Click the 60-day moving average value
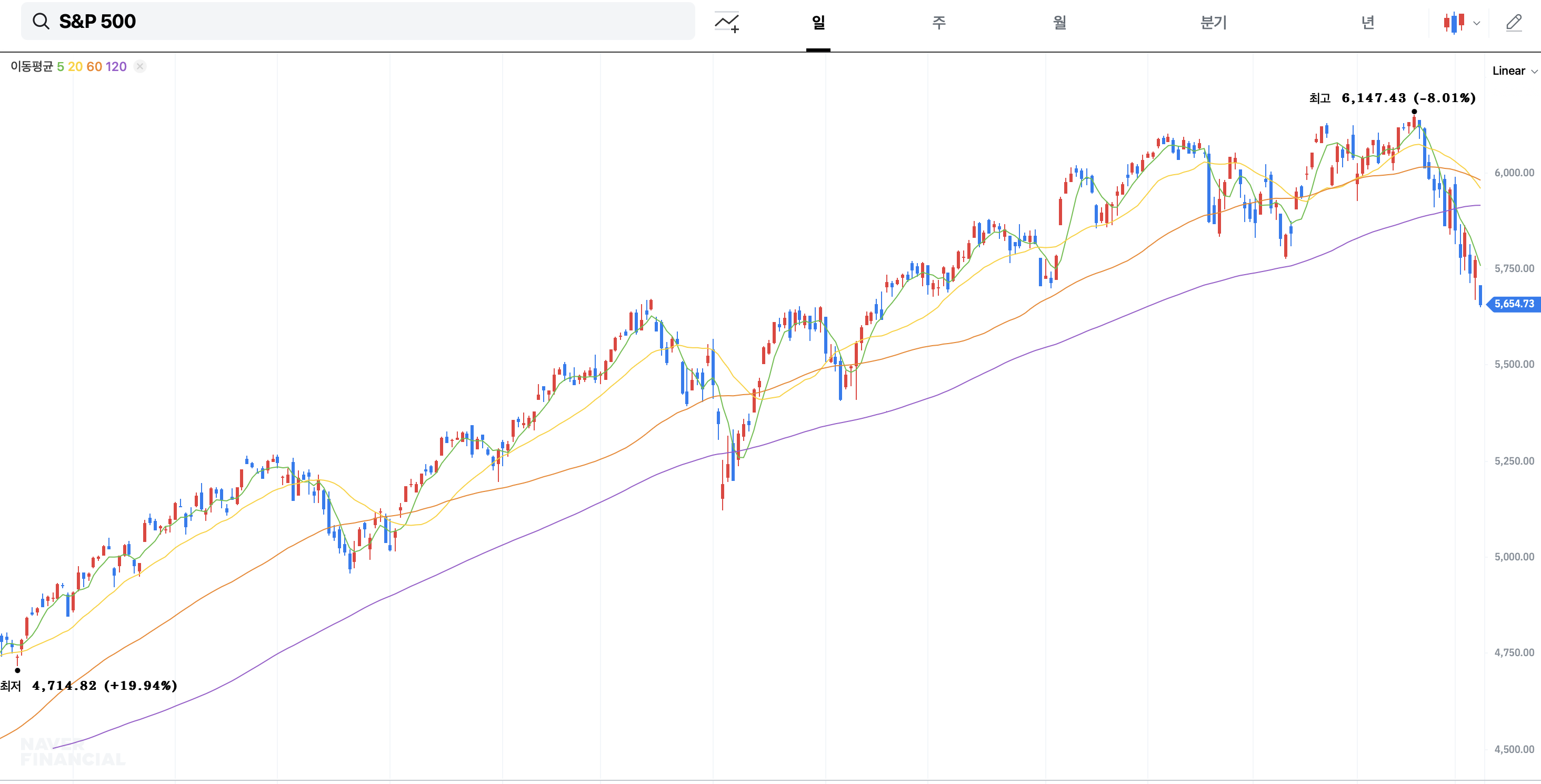Screen dimensions: 1541x784 (95, 66)
